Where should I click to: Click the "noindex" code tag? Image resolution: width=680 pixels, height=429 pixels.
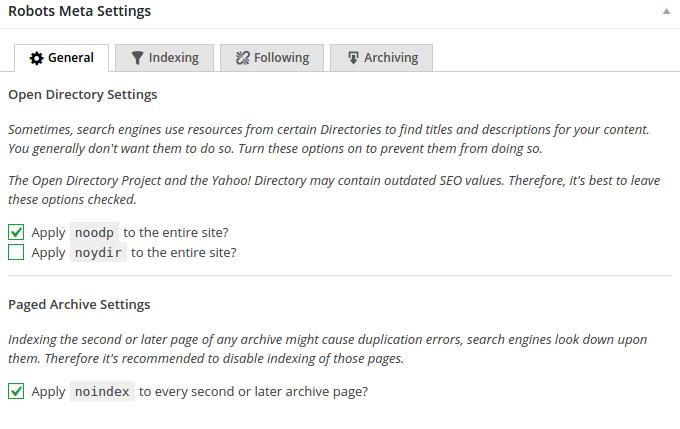click(102, 391)
